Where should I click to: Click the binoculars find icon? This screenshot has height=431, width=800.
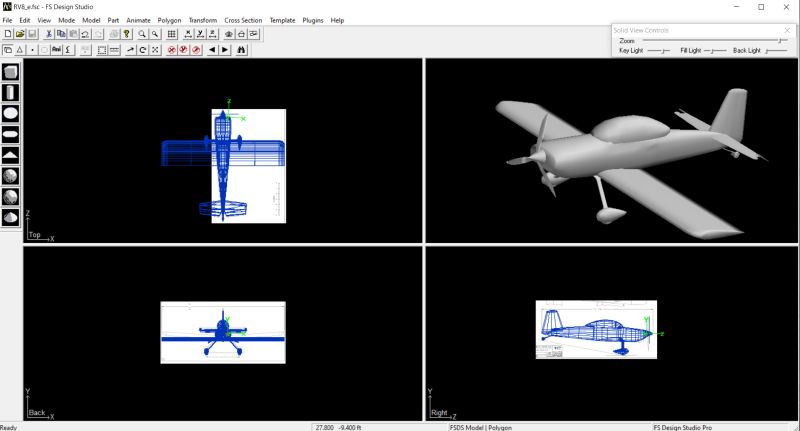coord(241,50)
